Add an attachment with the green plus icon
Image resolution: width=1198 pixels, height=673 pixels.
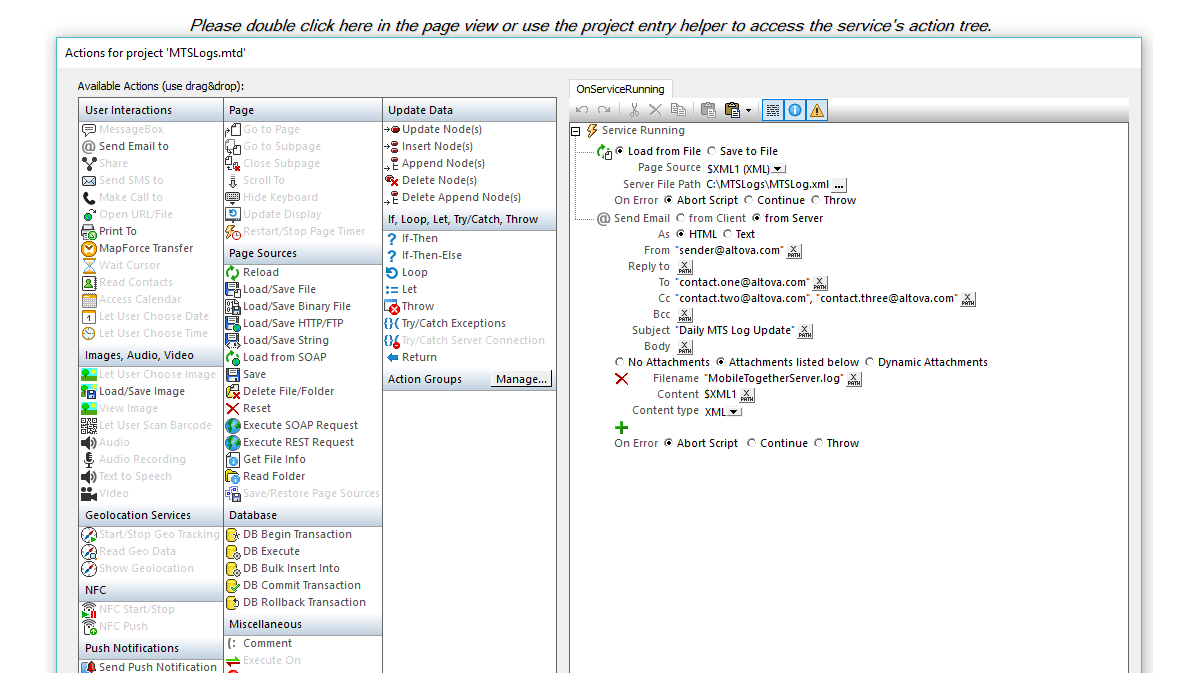[x=622, y=428]
